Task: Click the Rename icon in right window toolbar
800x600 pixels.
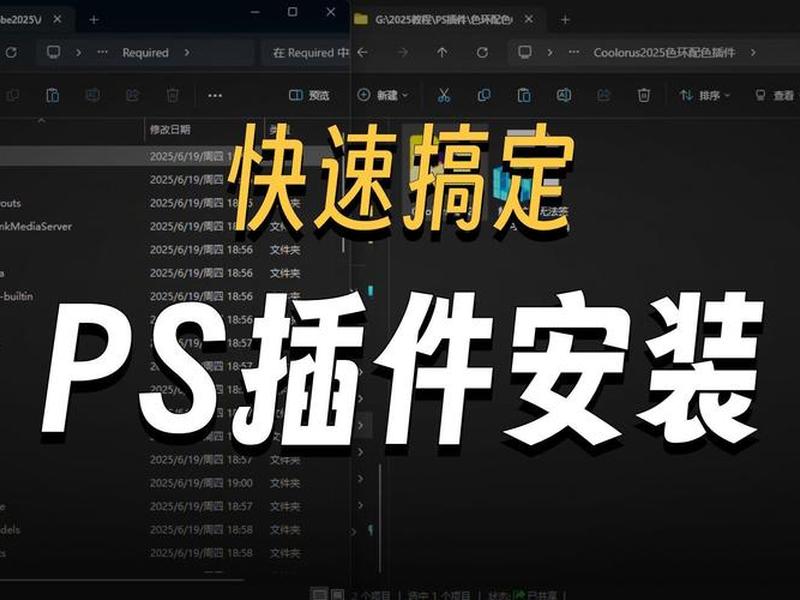Action: (564, 95)
